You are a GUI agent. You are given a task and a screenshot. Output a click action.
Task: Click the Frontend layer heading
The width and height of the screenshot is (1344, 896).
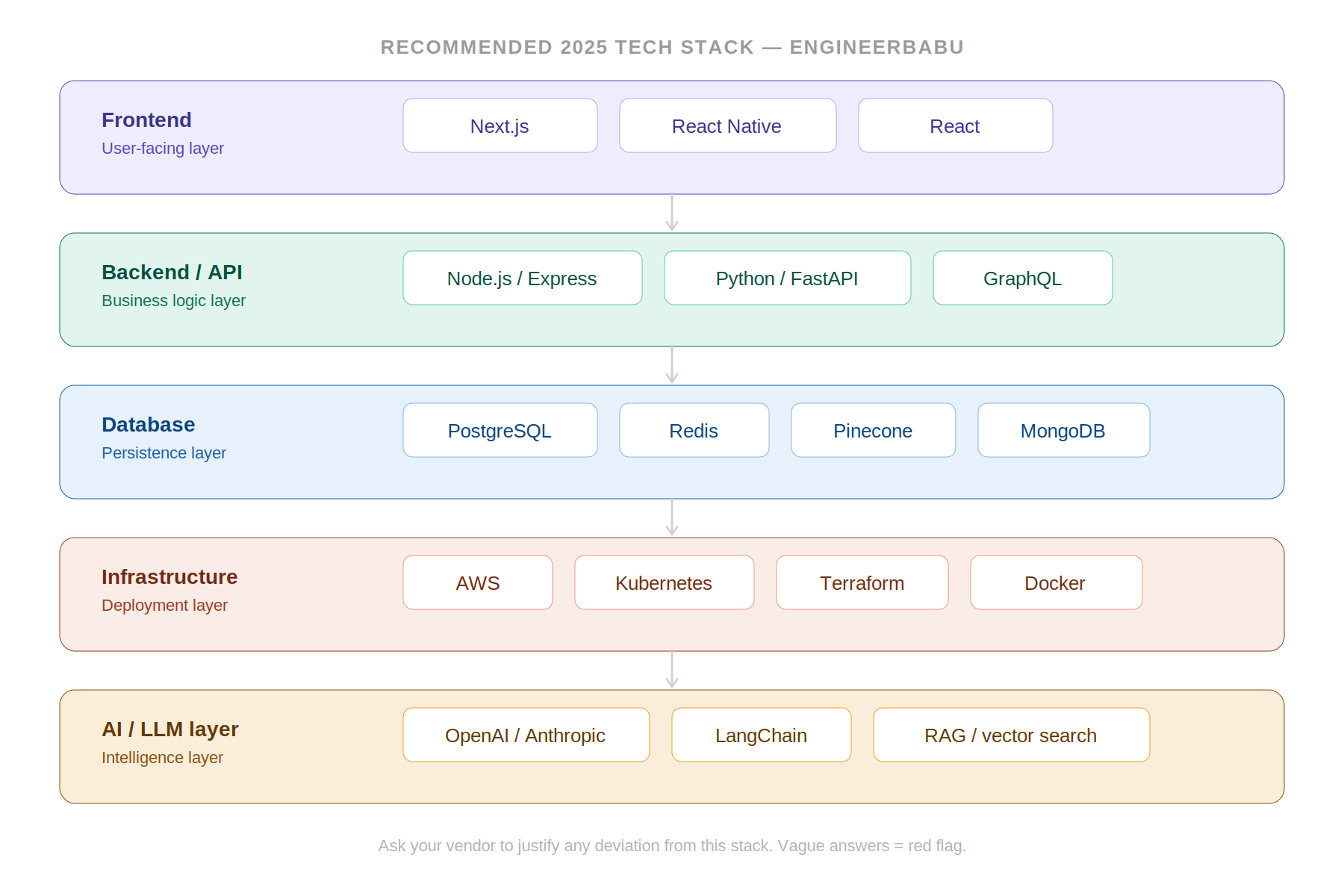[x=147, y=120]
